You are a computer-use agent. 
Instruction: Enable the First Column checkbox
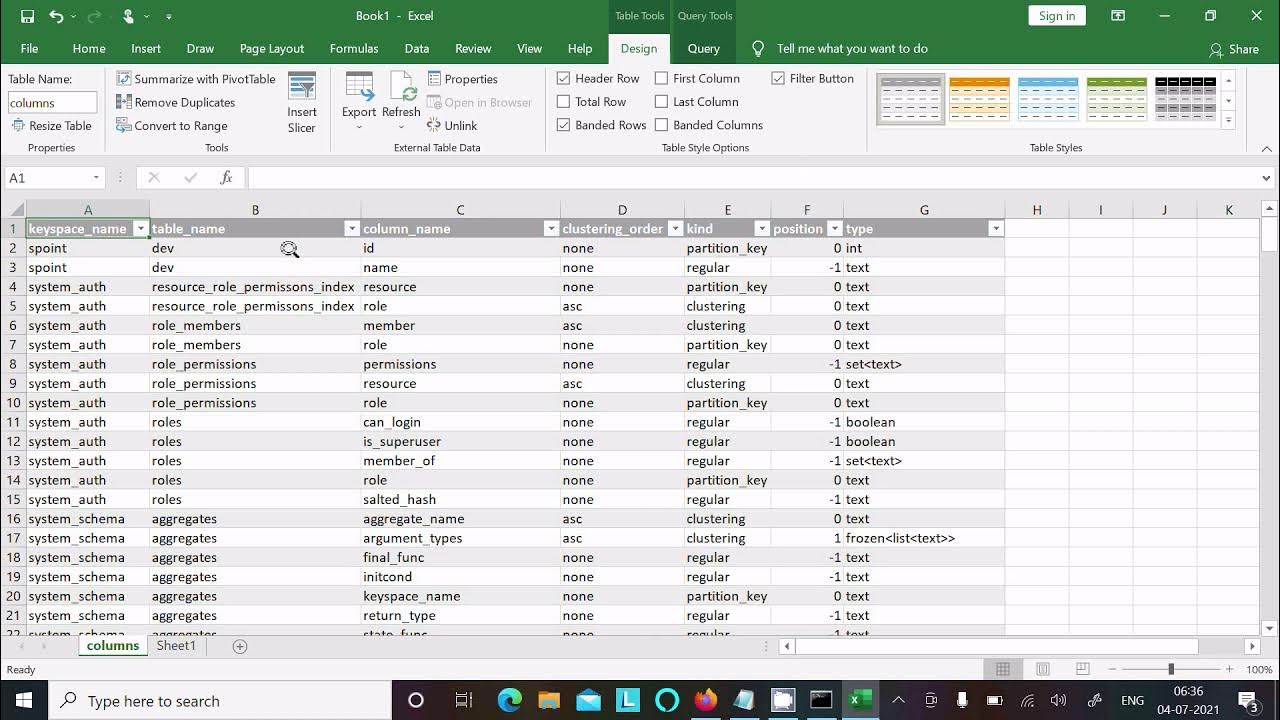(x=661, y=78)
